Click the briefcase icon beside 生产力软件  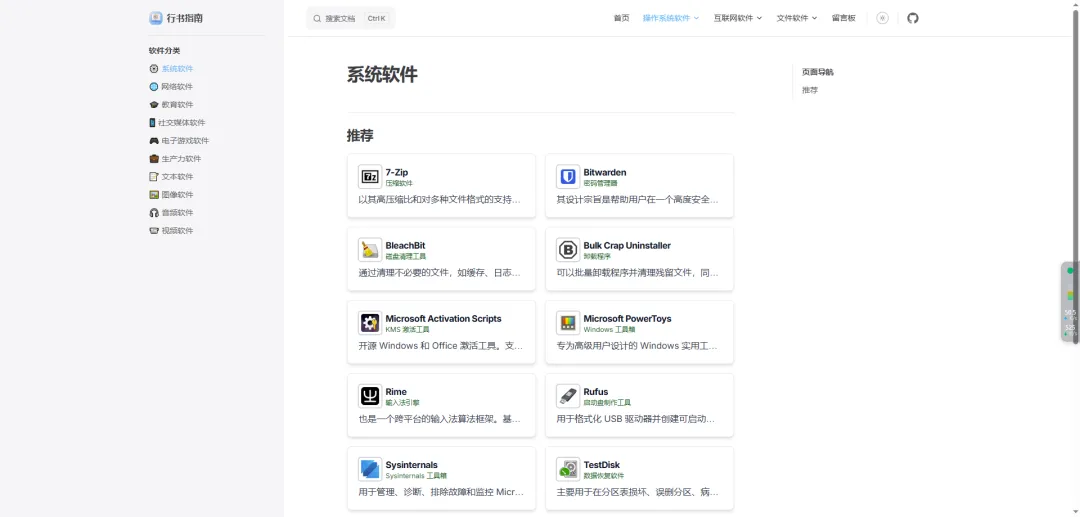pyautogui.click(x=154, y=158)
